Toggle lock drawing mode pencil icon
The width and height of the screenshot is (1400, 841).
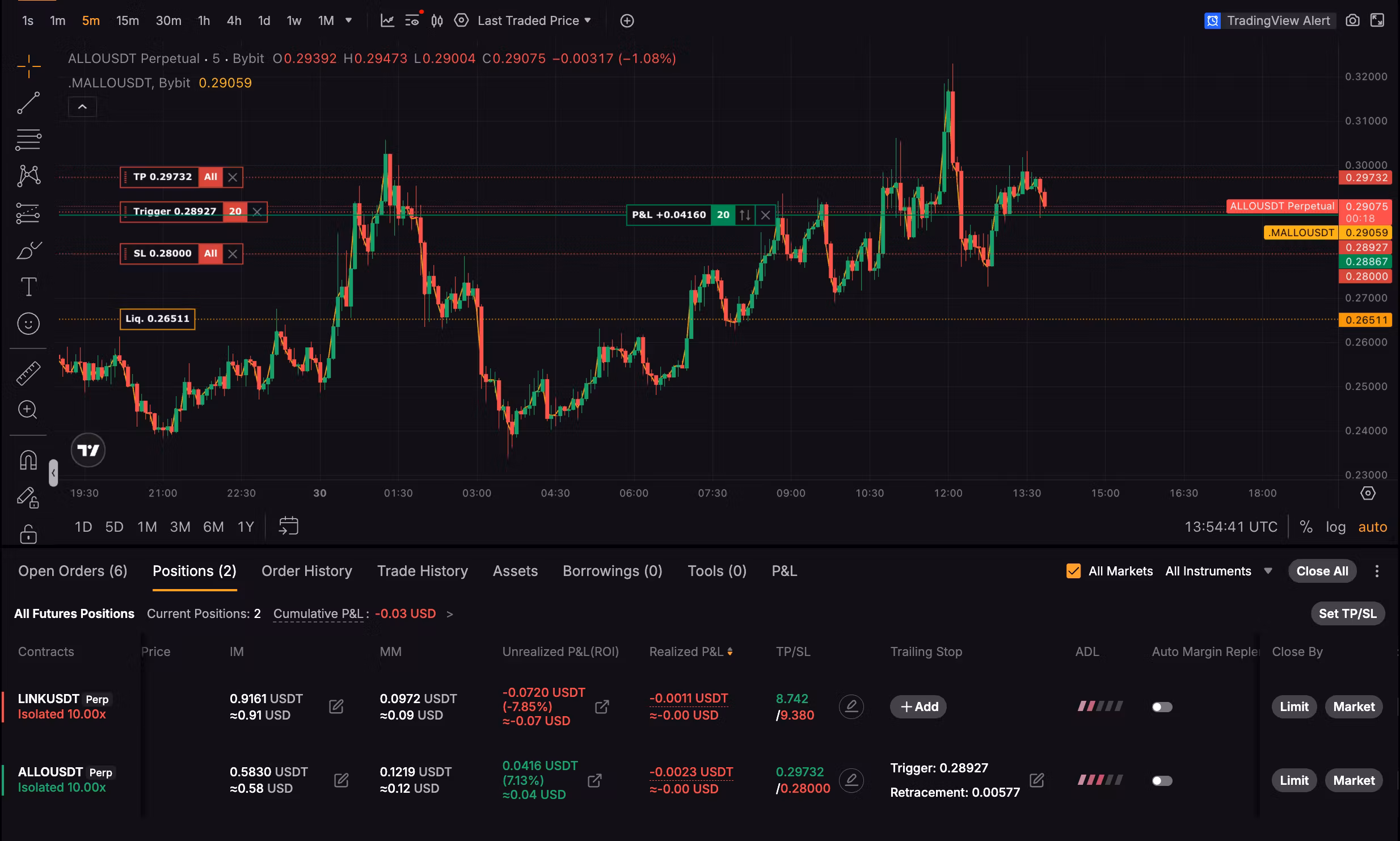[x=28, y=498]
